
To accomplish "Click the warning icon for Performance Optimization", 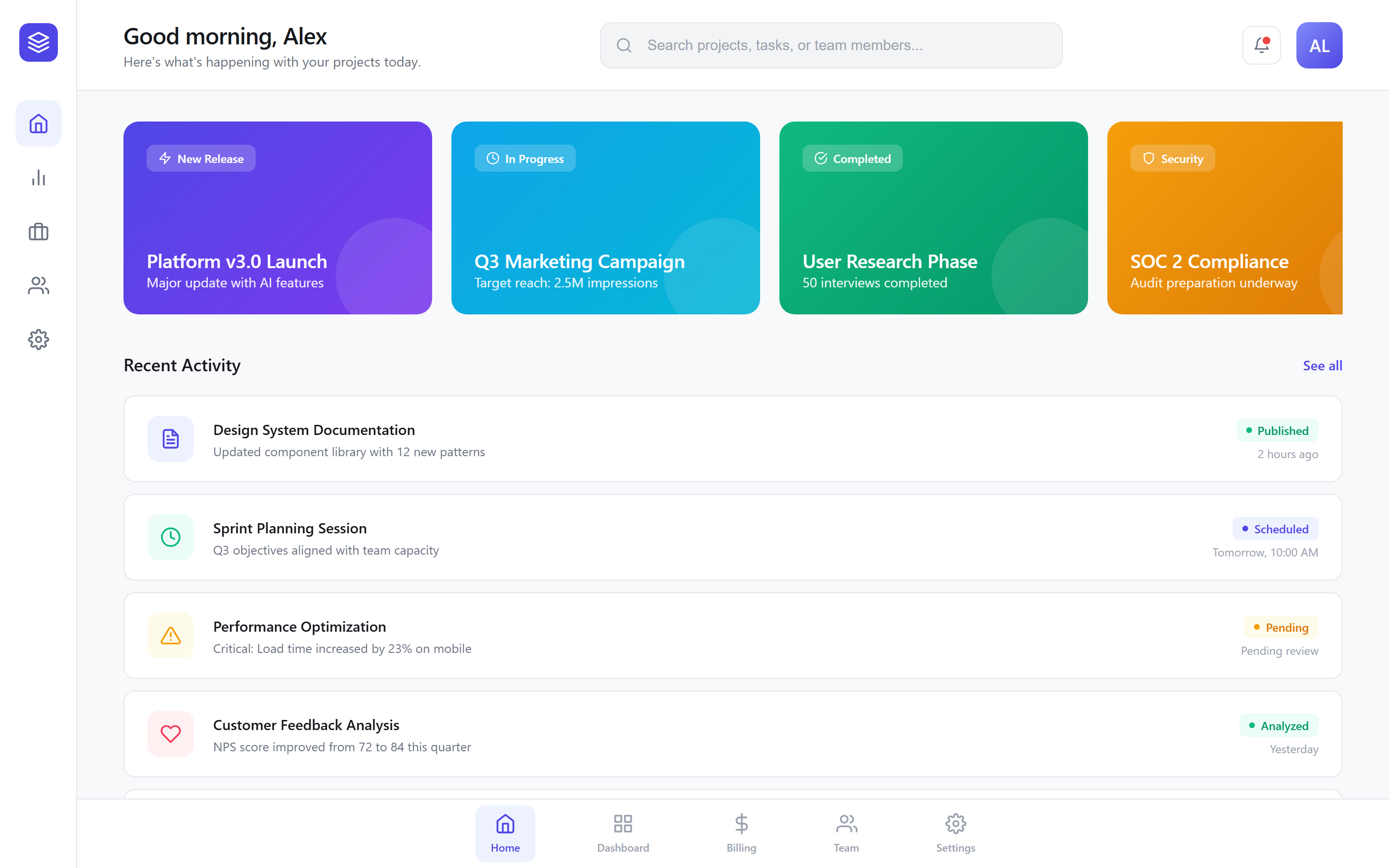I will pyautogui.click(x=170, y=636).
